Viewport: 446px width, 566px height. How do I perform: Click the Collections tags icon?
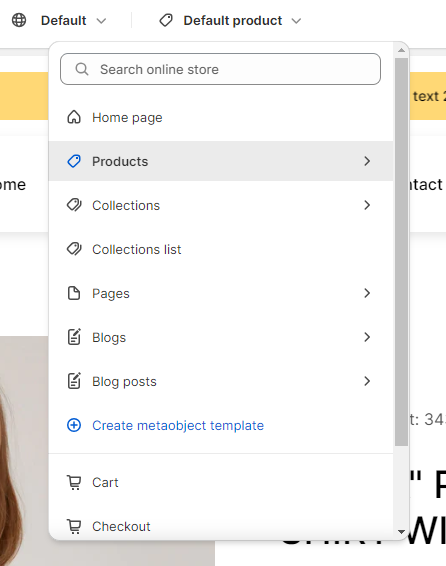(x=74, y=205)
